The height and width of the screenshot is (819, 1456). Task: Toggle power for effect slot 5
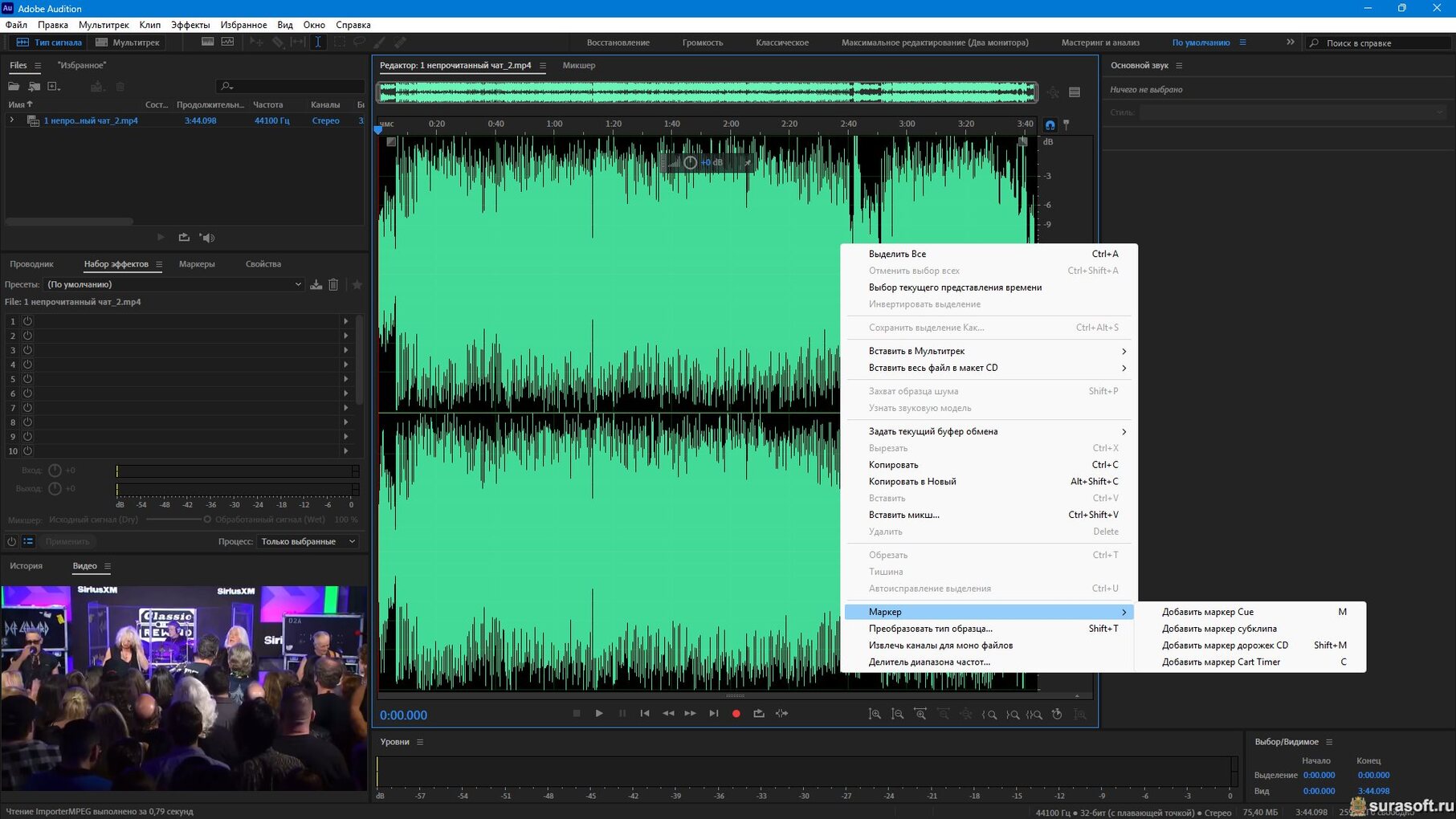(x=27, y=379)
